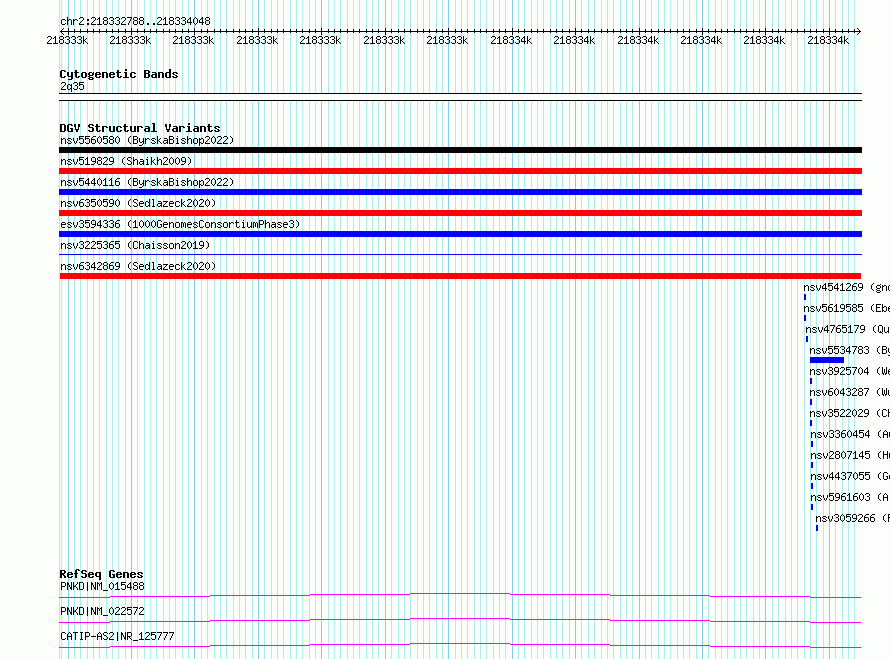Click the red nsv6350590 variant bar
The image size is (890, 659).
click(460, 213)
